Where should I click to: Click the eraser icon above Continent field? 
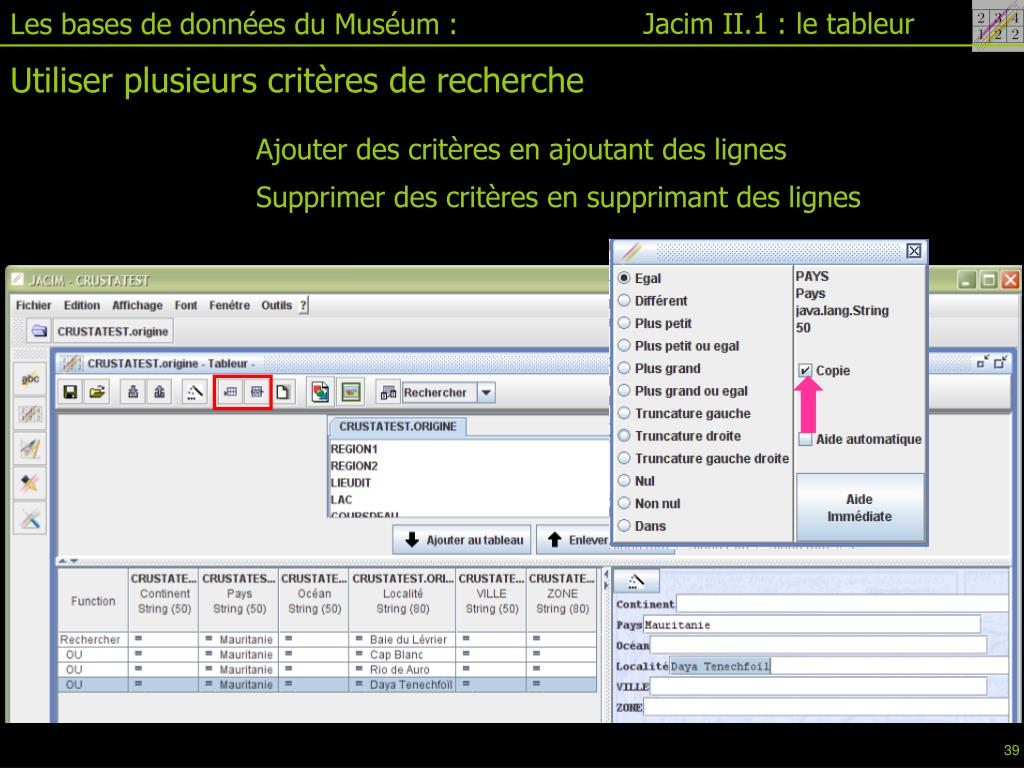[635, 581]
